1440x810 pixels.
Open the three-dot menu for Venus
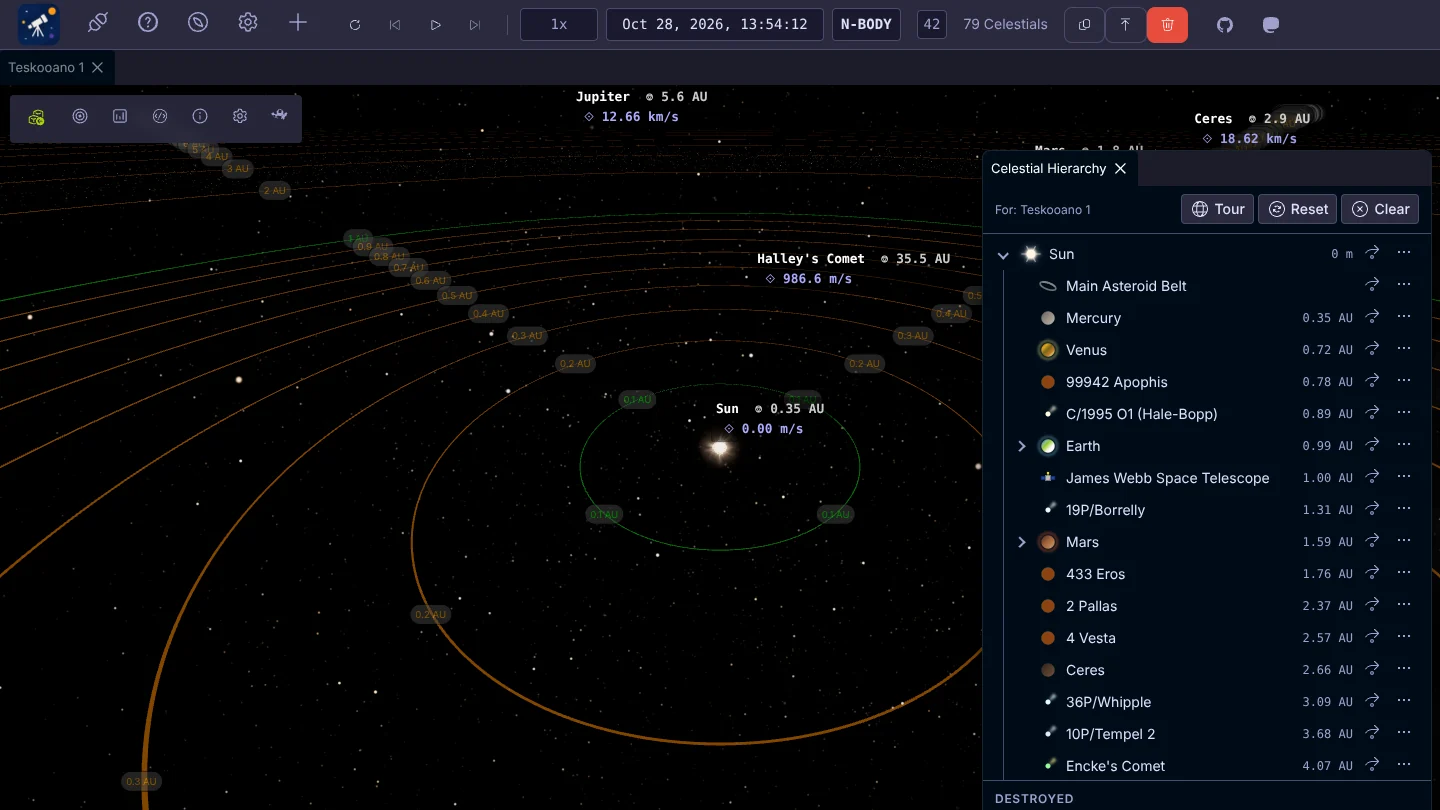[x=1404, y=349]
